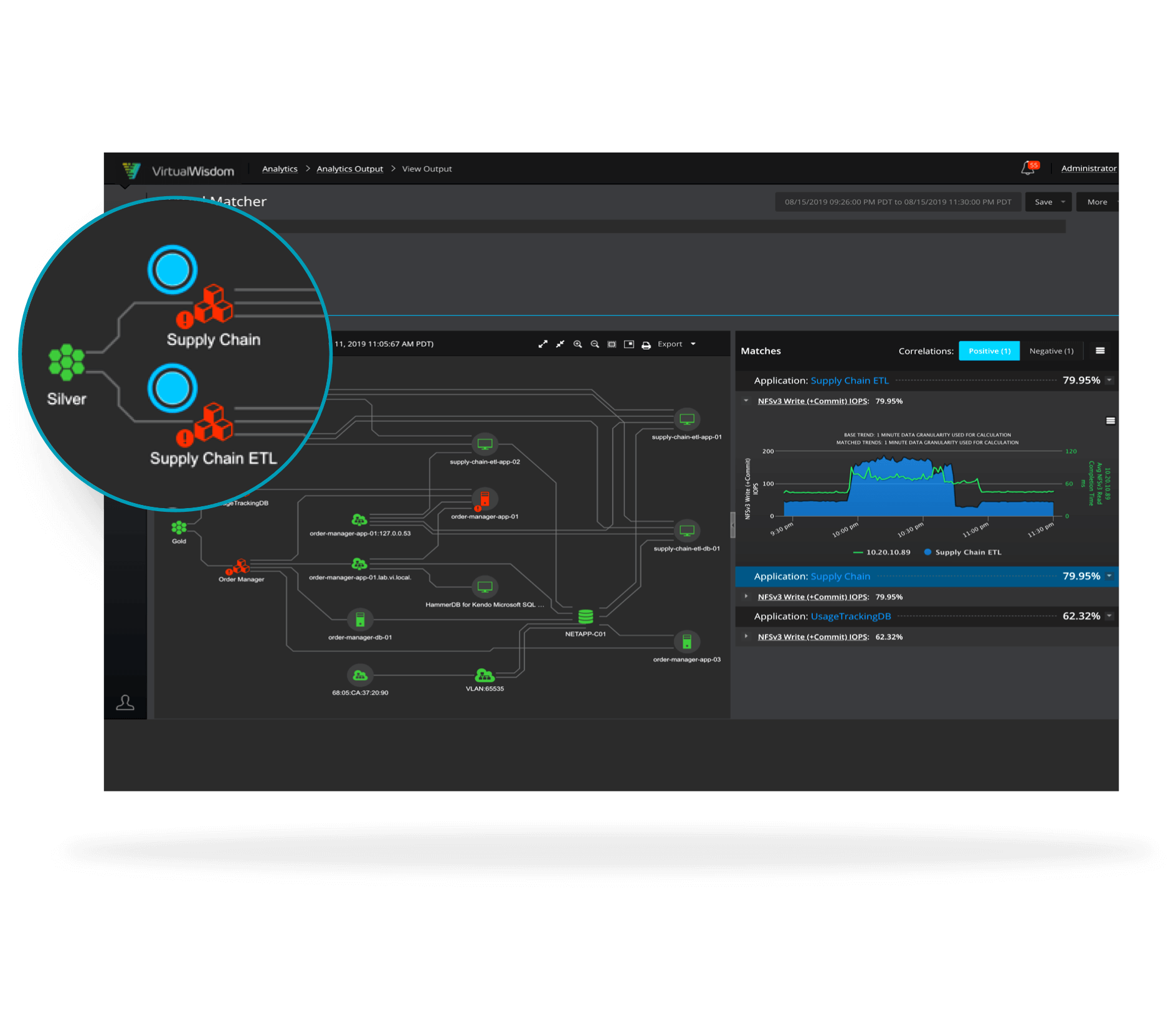The image size is (1176, 1023).
Task: Open dropdown beside Supply Chain ETL 79.95%
Action: click(1109, 380)
